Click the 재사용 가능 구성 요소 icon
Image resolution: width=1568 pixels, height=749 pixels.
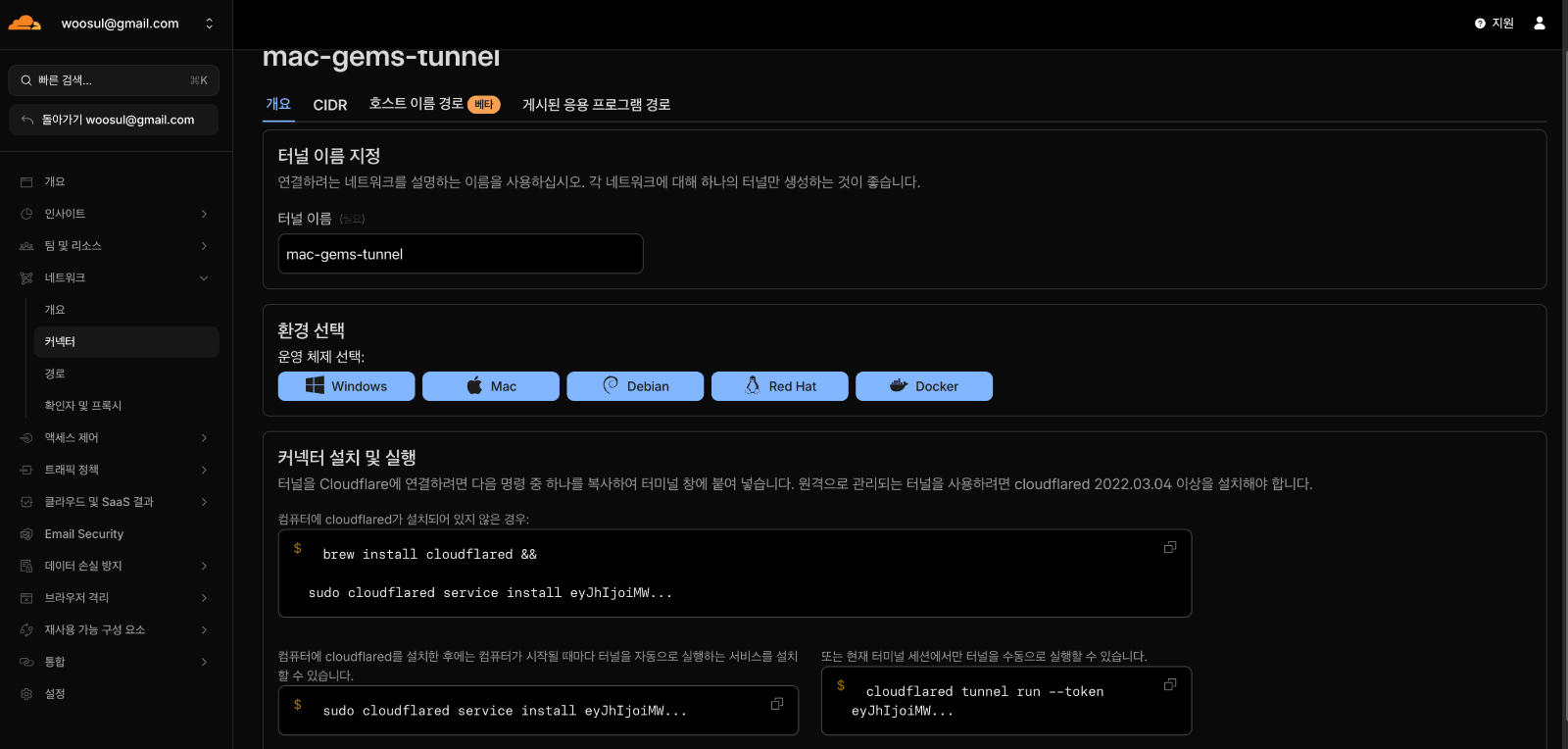(26, 630)
